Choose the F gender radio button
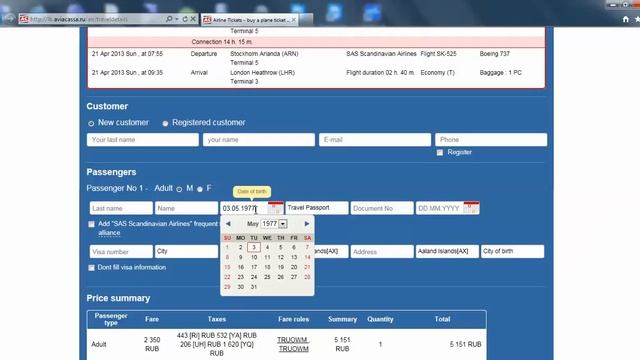The height and width of the screenshot is (360, 640). 200,189
